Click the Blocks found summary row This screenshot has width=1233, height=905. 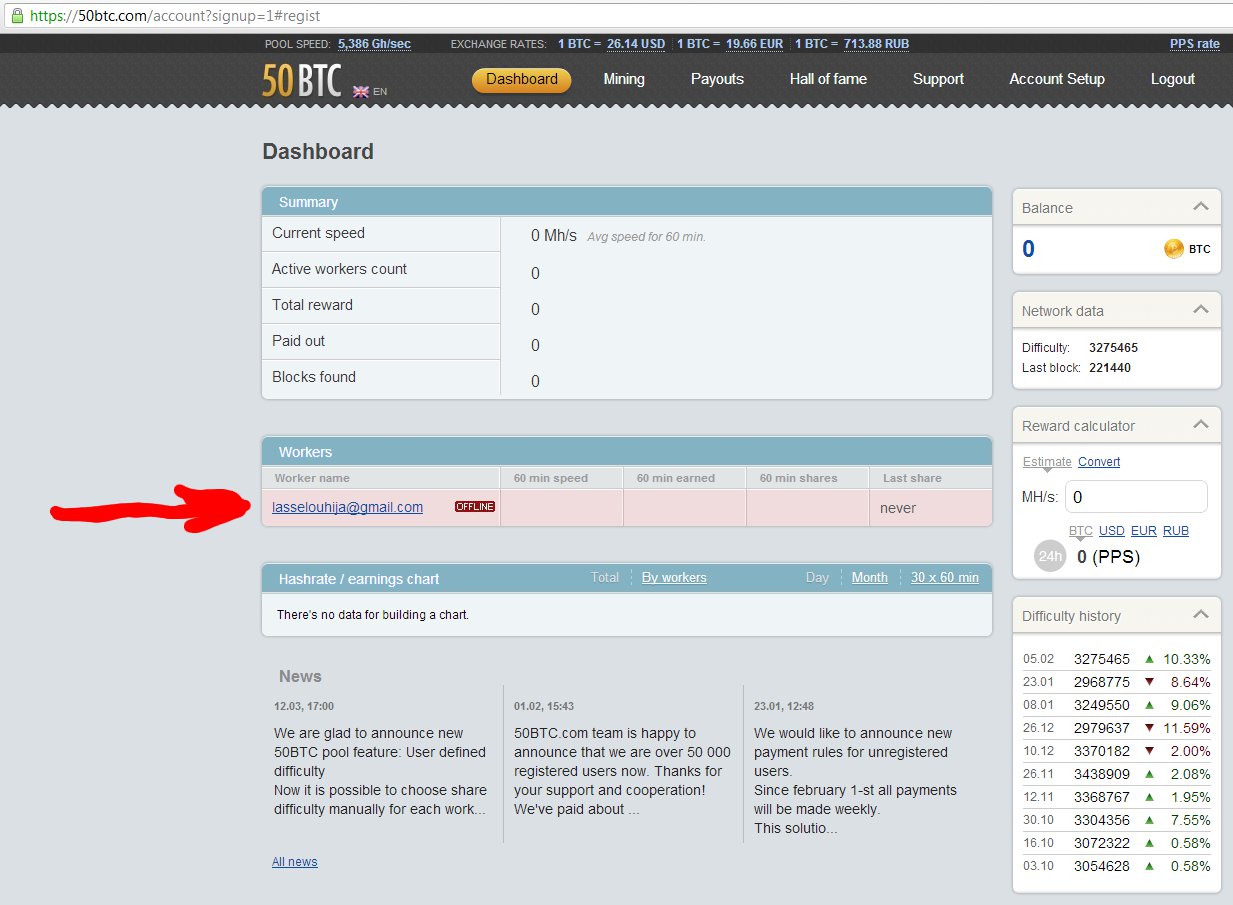627,378
